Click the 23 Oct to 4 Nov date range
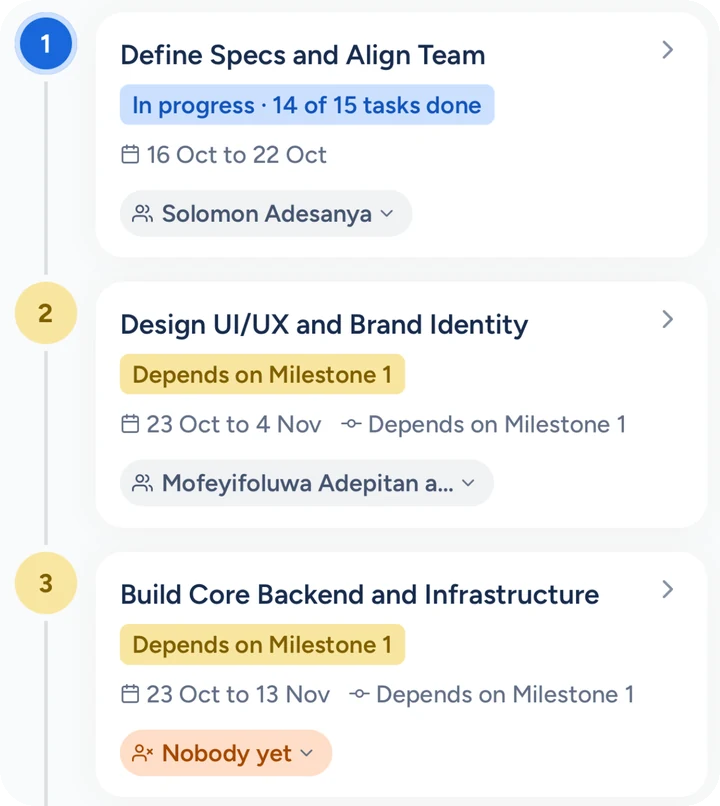The width and height of the screenshot is (720, 806). pyautogui.click(x=234, y=425)
